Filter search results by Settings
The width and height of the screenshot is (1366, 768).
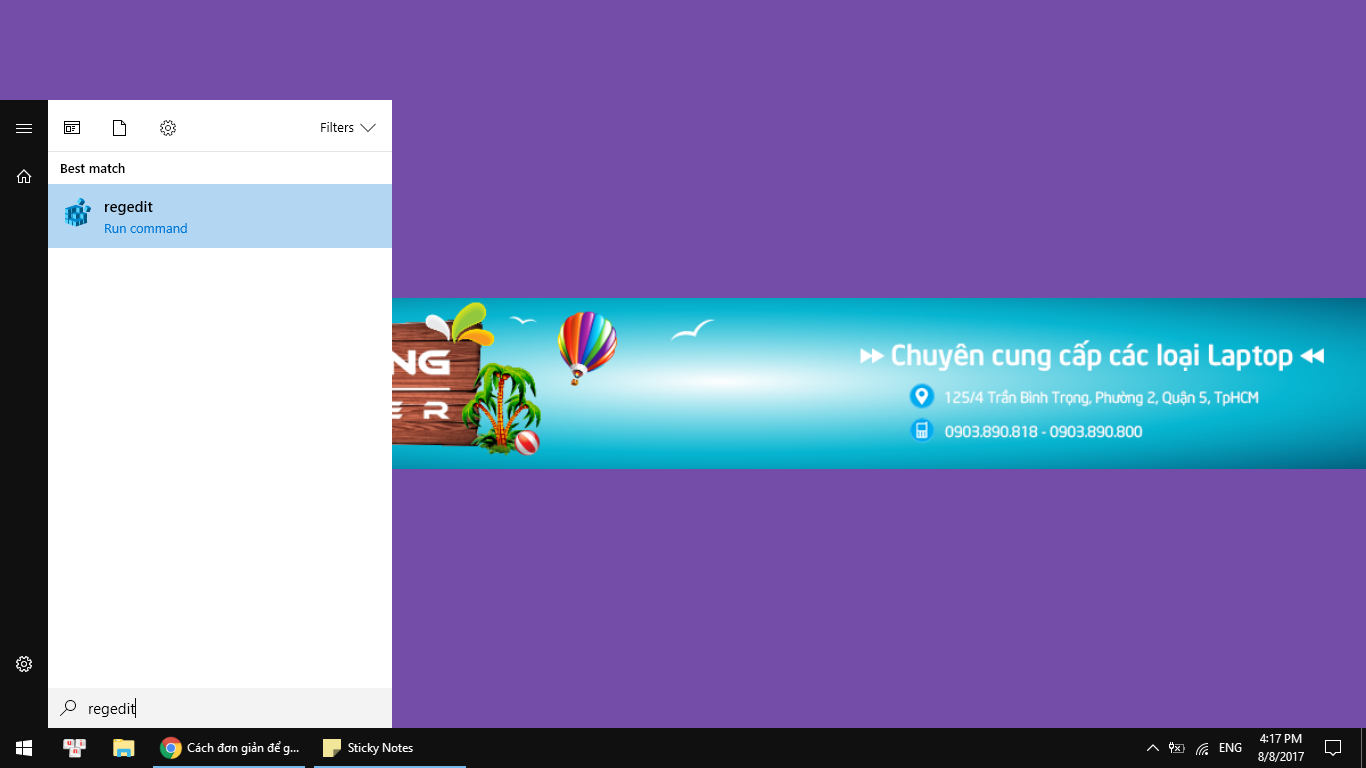coord(167,127)
